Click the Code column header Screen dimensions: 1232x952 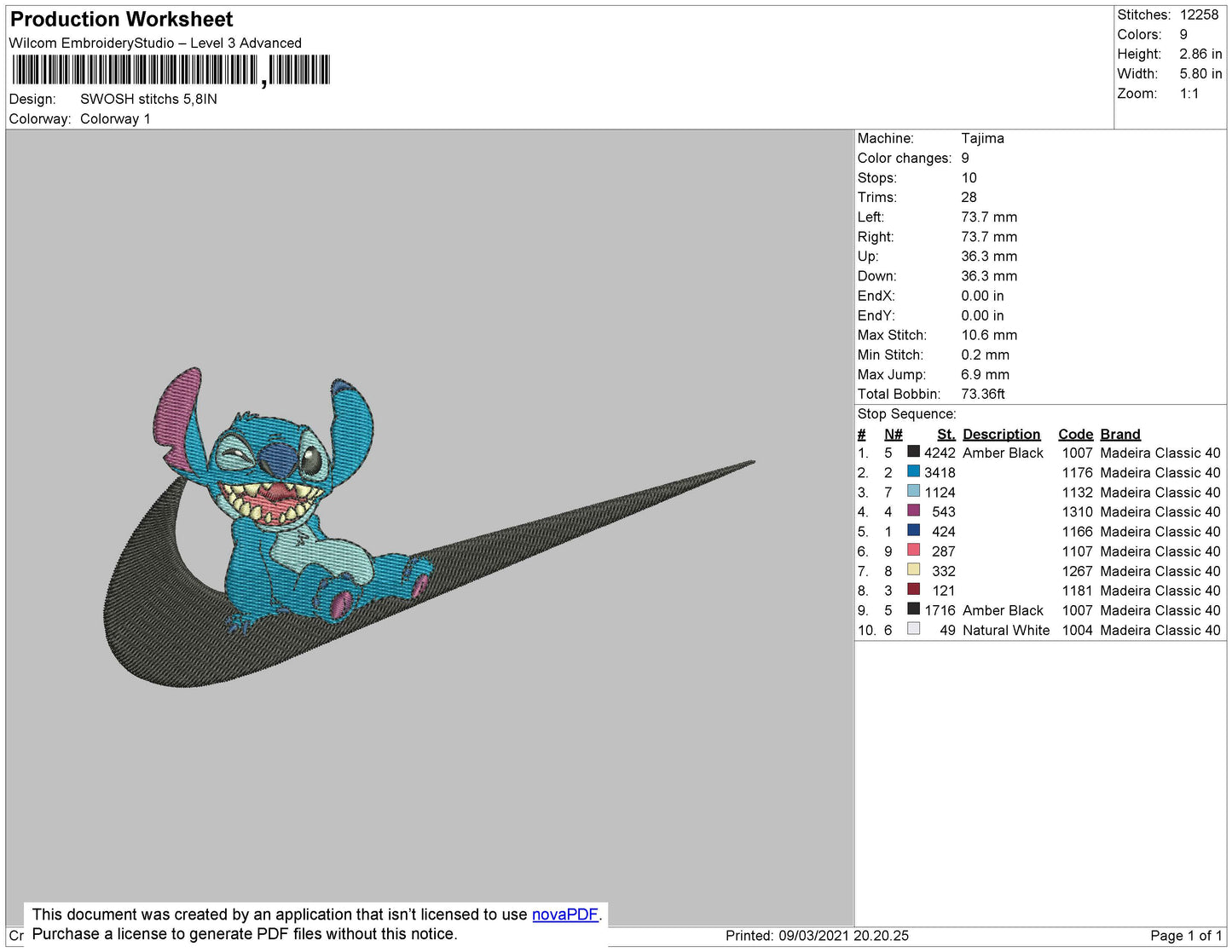pos(1075,434)
